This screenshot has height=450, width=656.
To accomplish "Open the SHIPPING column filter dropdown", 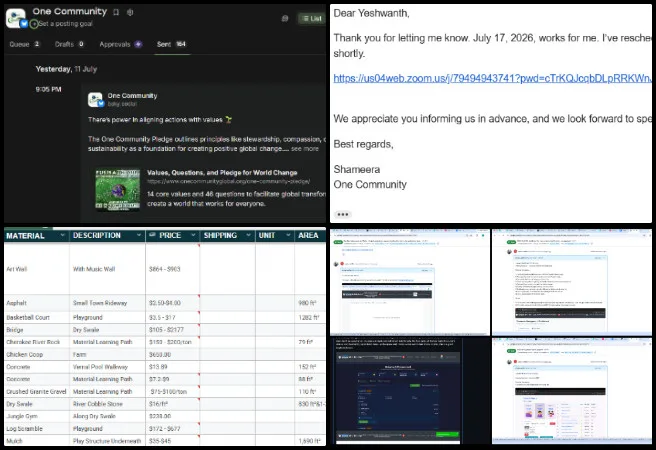I will (x=249, y=235).
